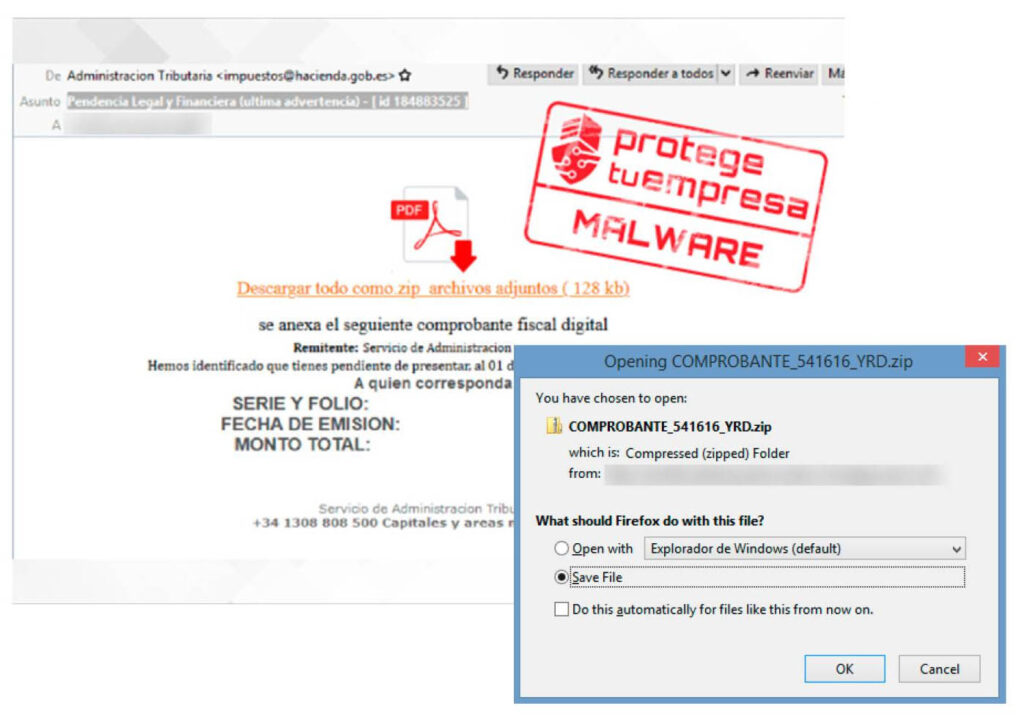Select the Open with radio button
The width and height of the screenshot is (1024, 722).
coord(561,548)
